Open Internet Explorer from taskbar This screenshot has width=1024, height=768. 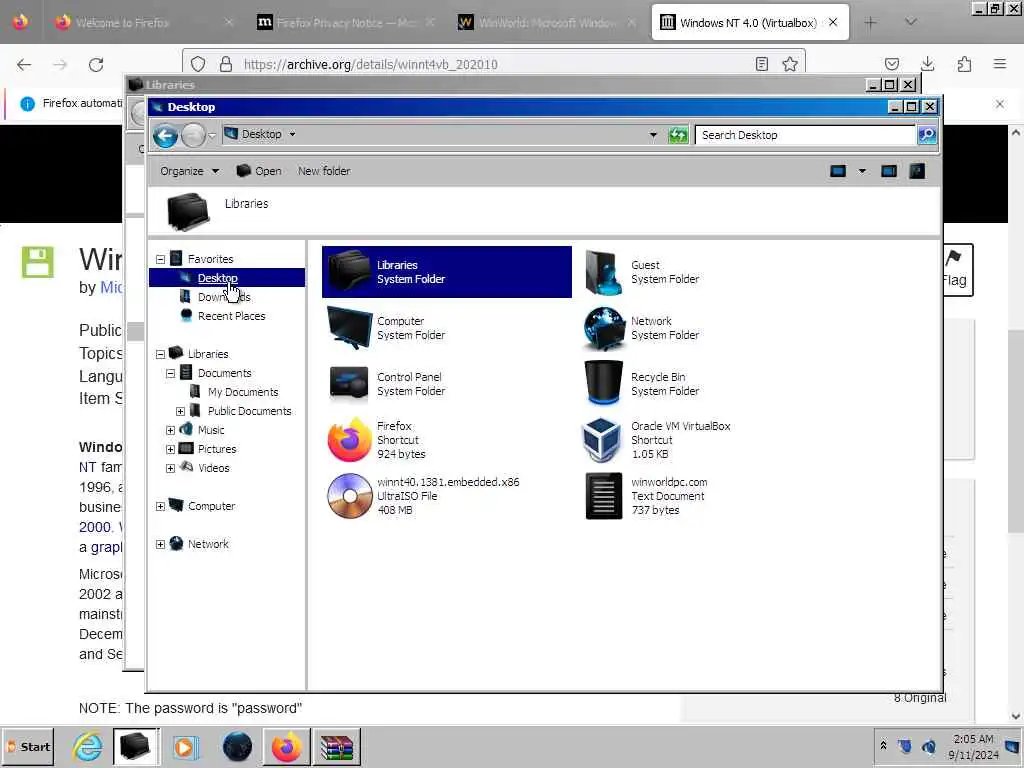tap(88, 746)
